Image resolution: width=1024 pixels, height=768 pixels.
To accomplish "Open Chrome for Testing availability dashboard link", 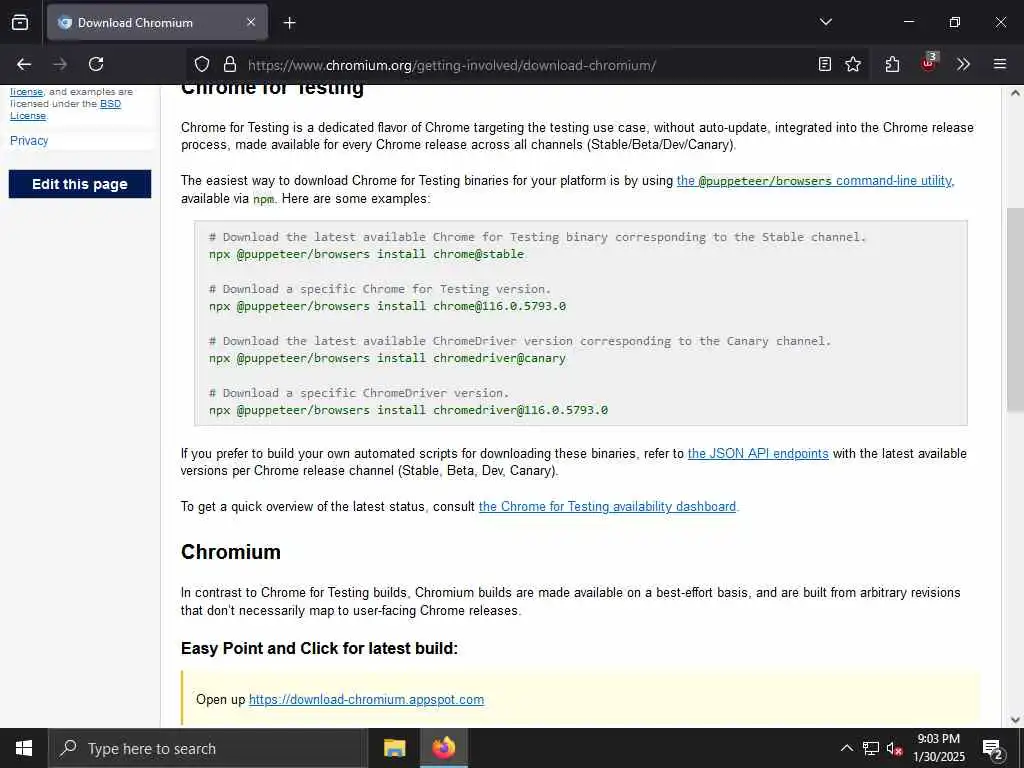I will 607,507.
